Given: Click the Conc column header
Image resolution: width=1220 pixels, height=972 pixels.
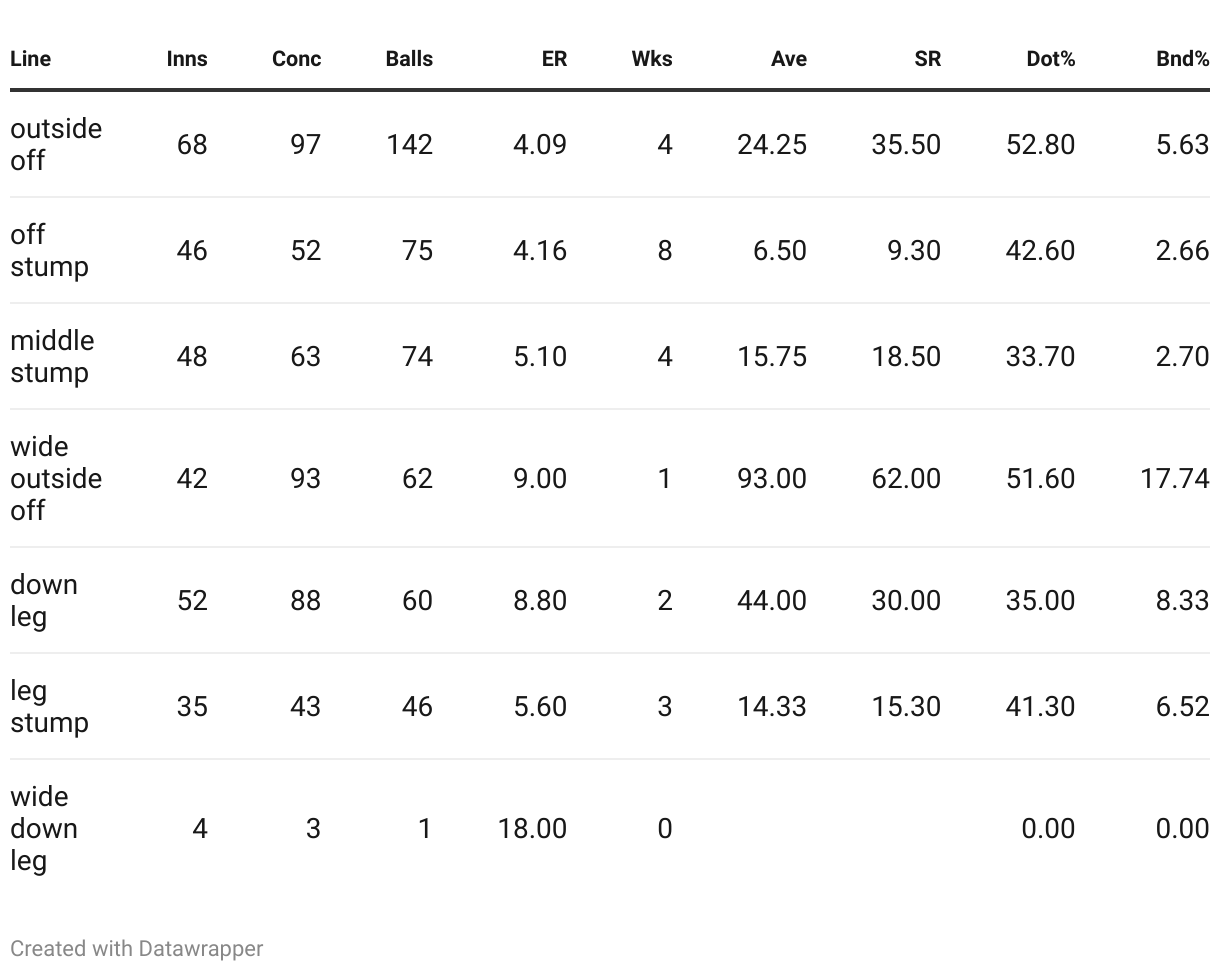Looking at the screenshot, I should pos(297,59).
